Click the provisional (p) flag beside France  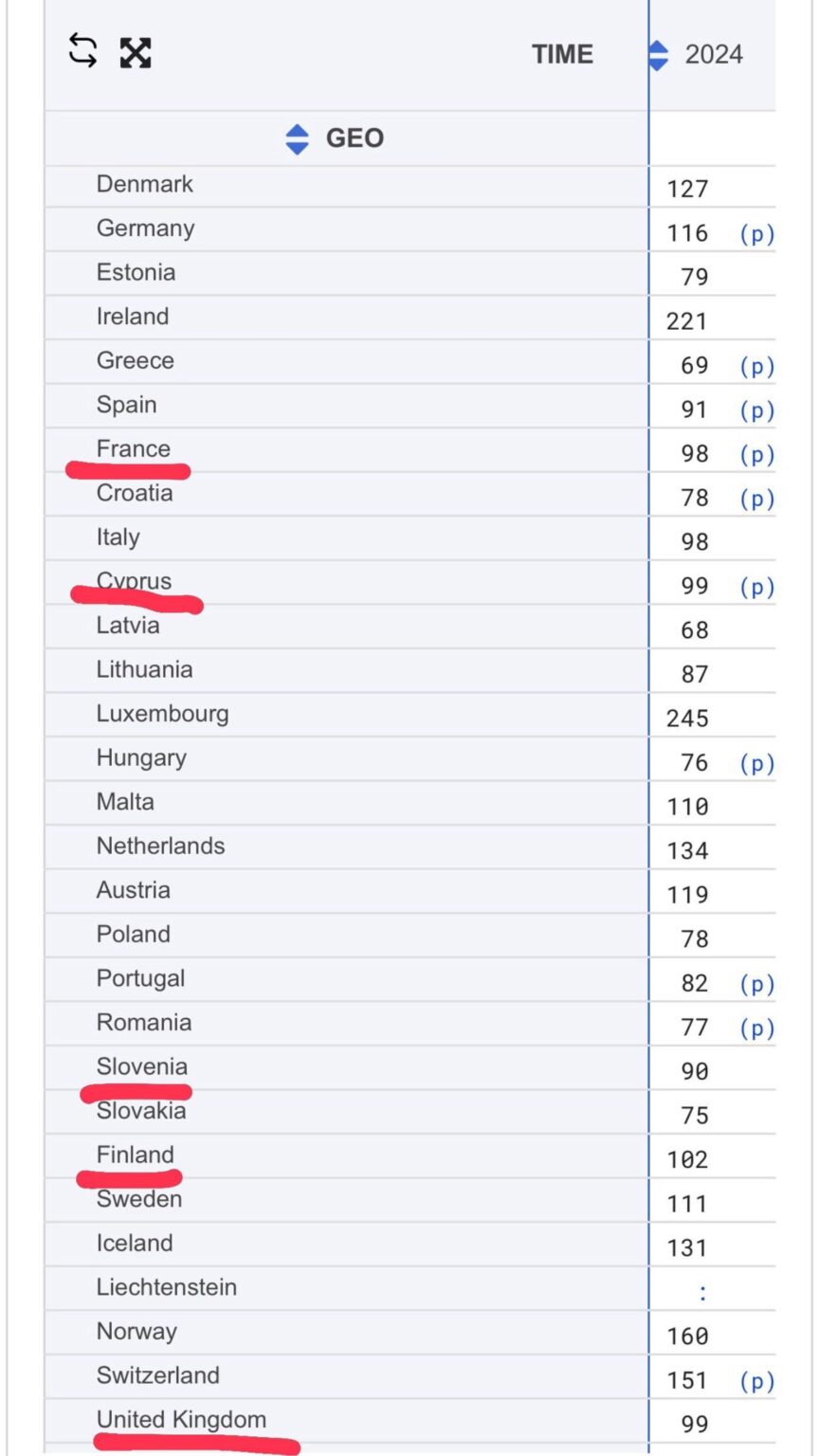point(756,455)
